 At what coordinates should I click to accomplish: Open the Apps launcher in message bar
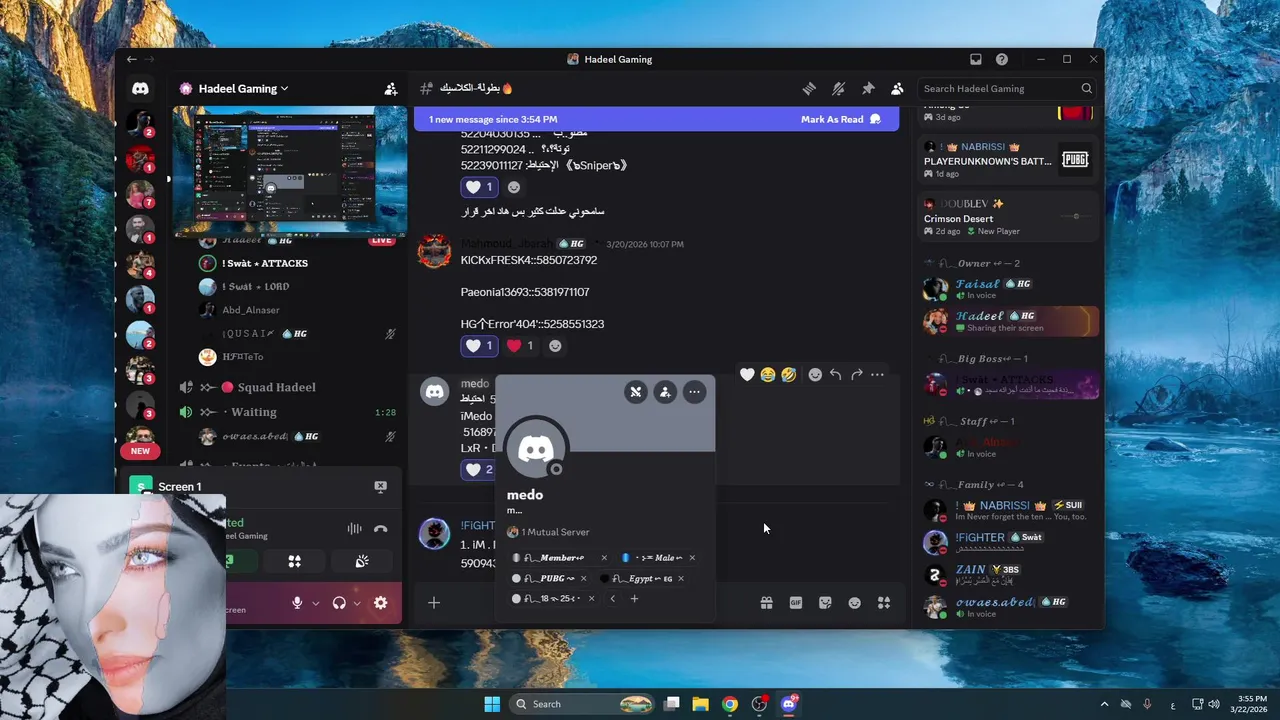click(x=884, y=603)
